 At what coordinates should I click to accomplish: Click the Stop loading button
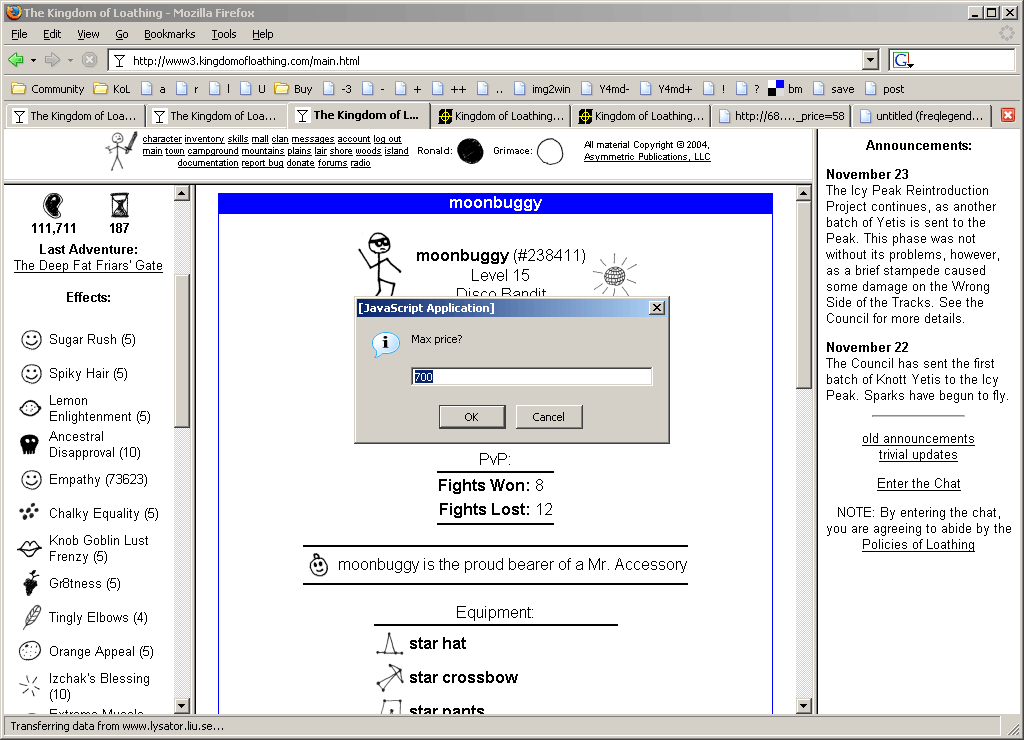click(x=89, y=60)
